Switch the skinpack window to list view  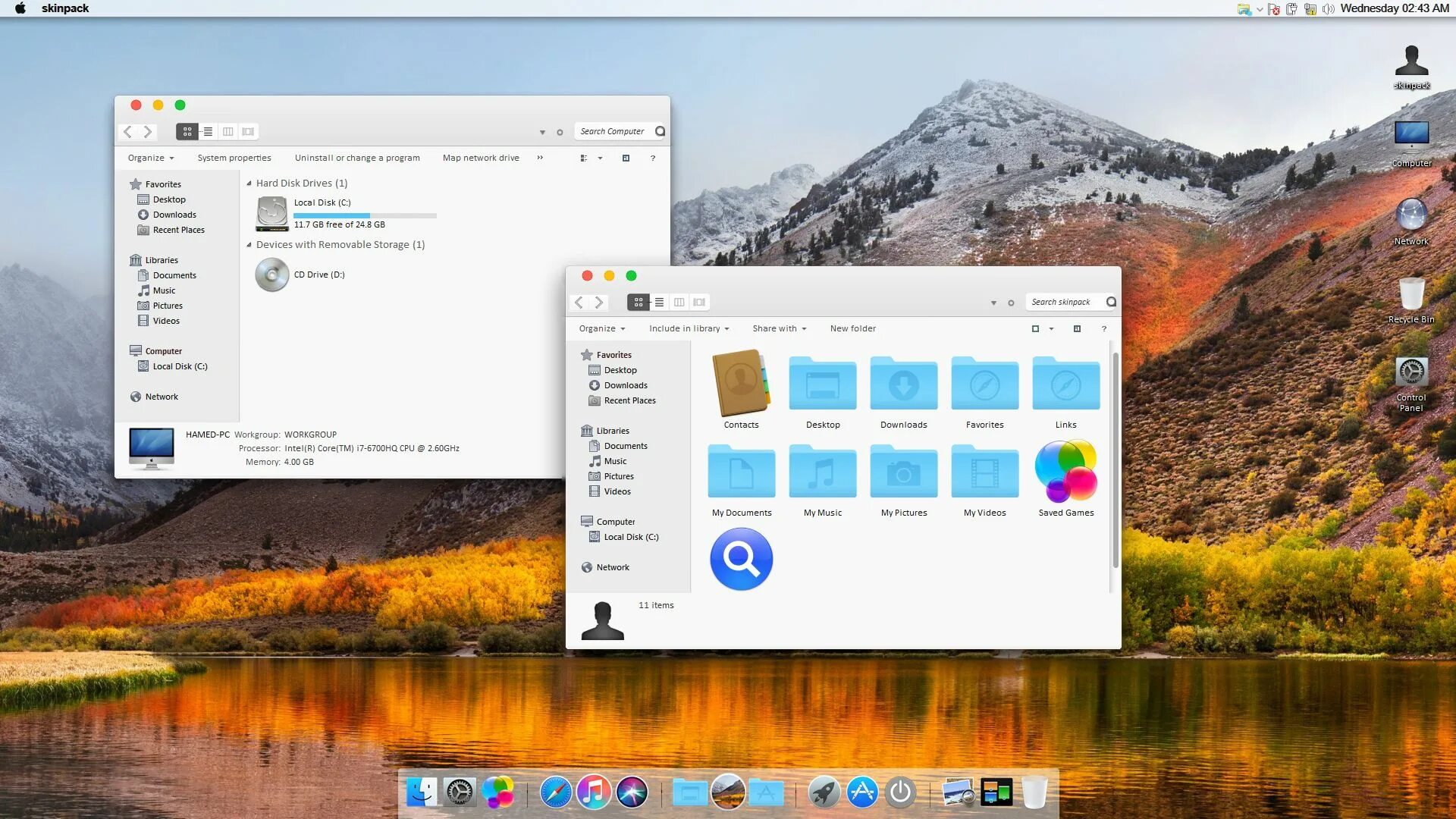click(x=659, y=302)
